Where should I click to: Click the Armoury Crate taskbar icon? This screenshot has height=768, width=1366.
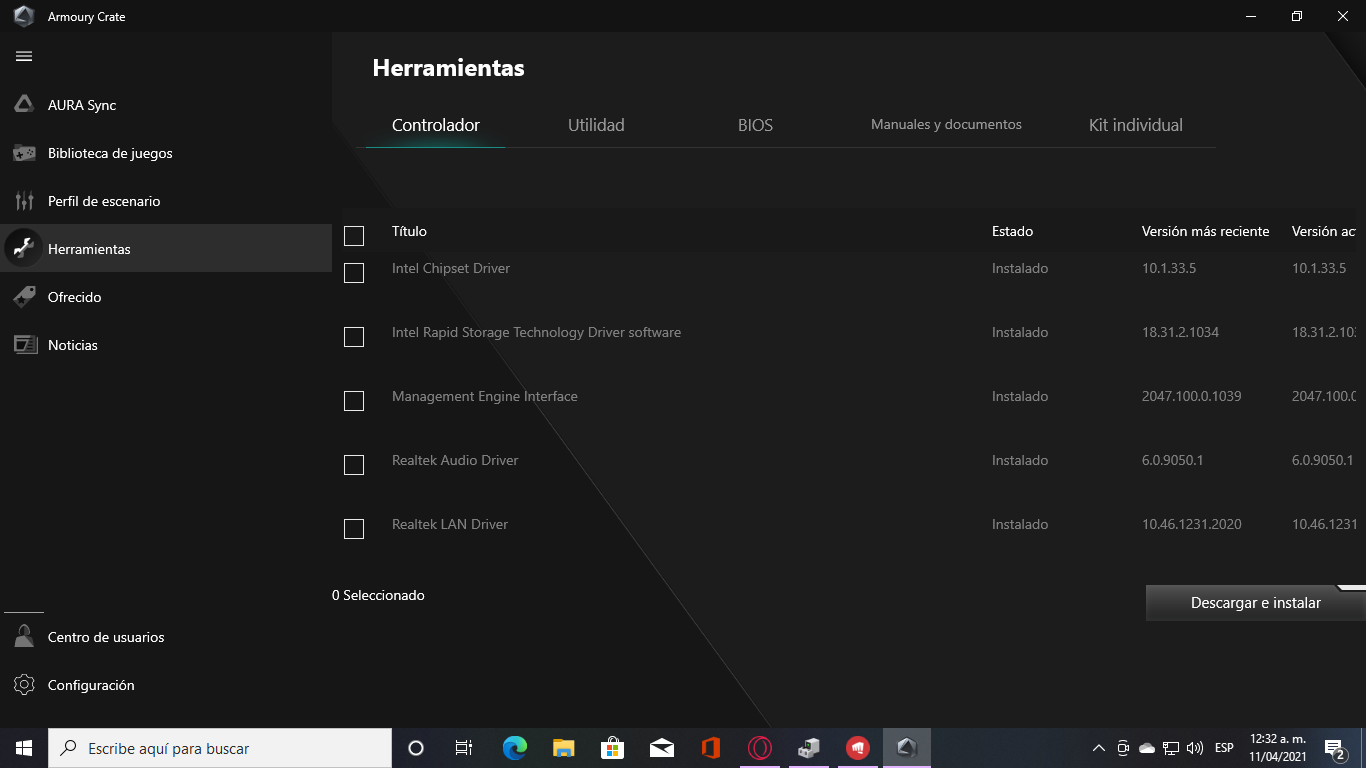[907, 748]
